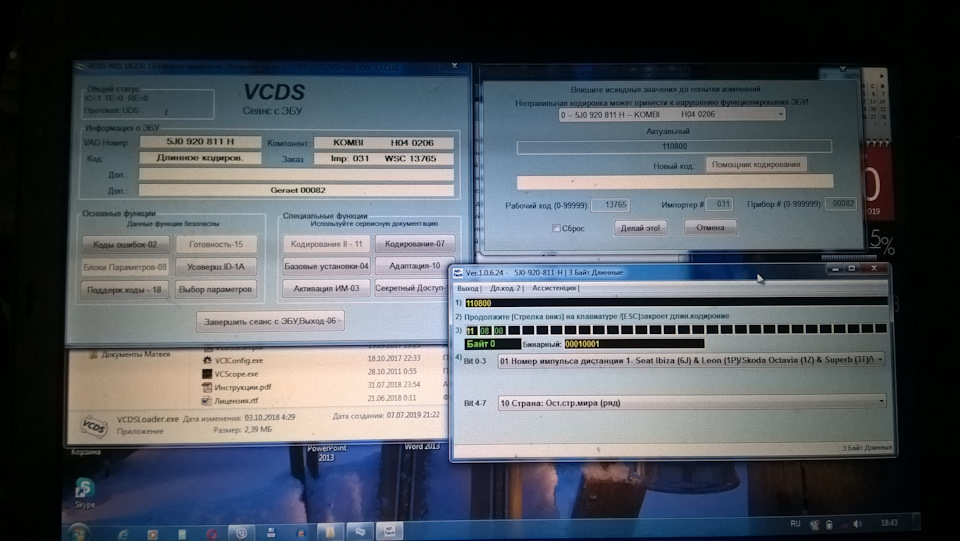Select the Инструкции.pdf file icon

pos(207,387)
